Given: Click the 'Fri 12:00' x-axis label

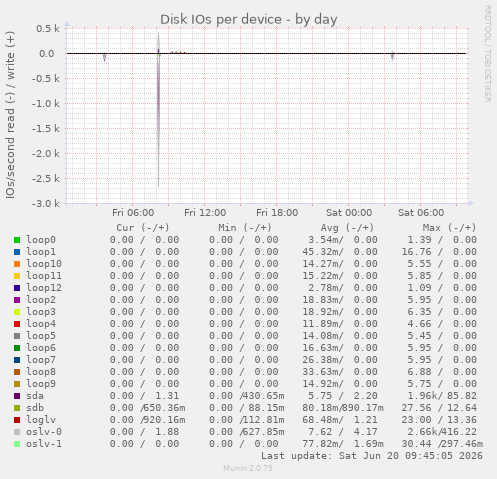Looking at the screenshot, I should click(205, 213).
